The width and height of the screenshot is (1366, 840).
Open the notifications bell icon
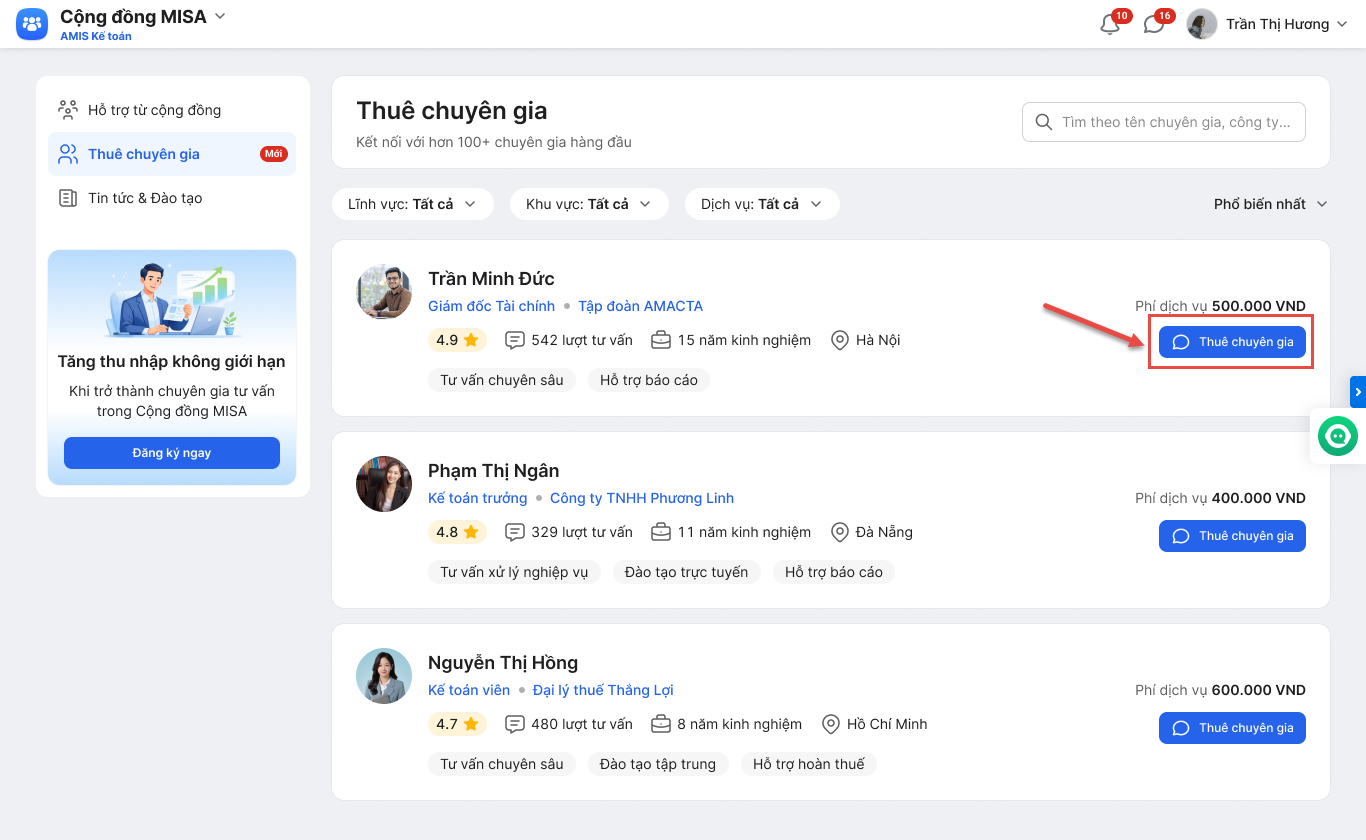1110,25
